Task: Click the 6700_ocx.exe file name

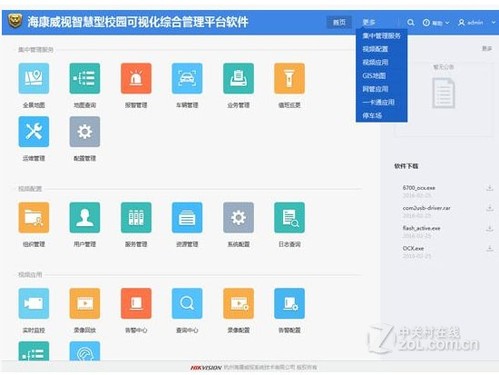Action: 419,188
